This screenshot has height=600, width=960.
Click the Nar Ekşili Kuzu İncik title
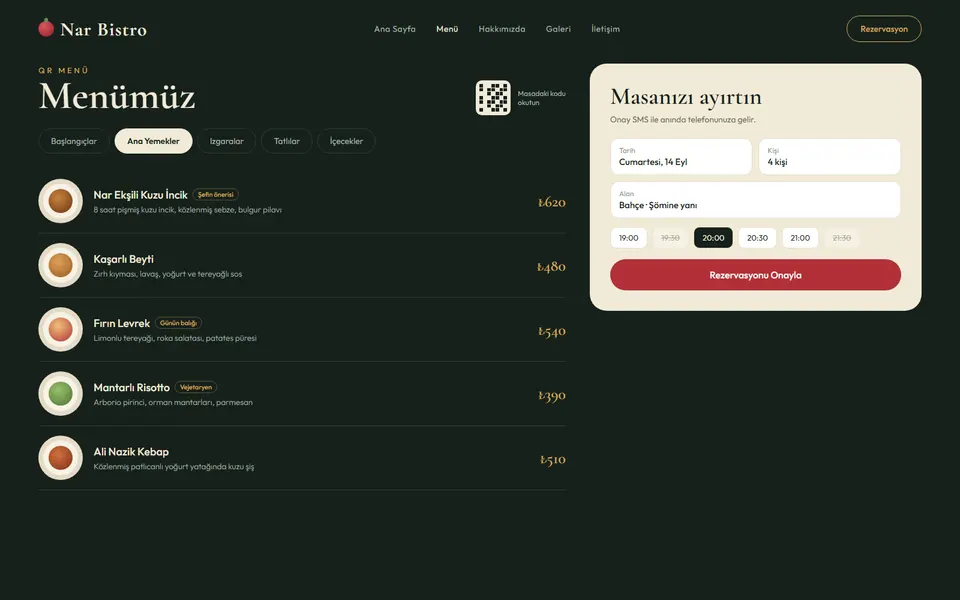[x=140, y=195]
